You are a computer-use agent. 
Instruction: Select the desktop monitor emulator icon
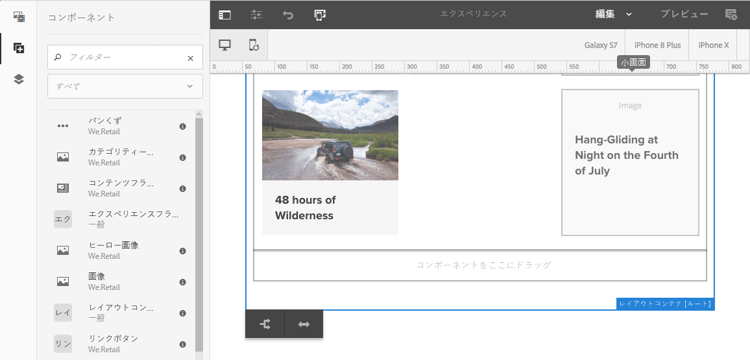click(x=225, y=45)
